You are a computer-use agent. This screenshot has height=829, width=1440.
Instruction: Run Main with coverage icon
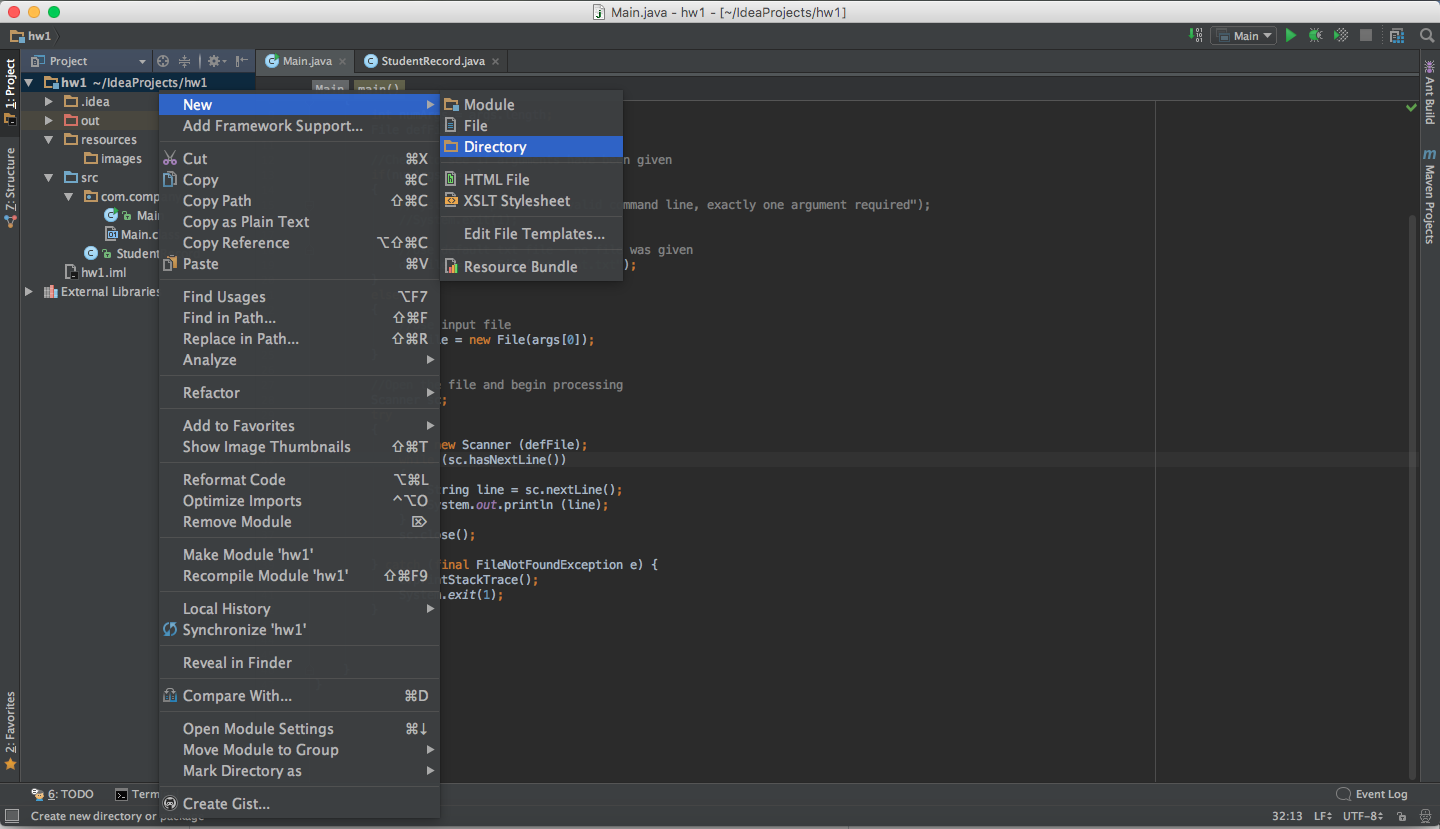(x=1341, y=35)
